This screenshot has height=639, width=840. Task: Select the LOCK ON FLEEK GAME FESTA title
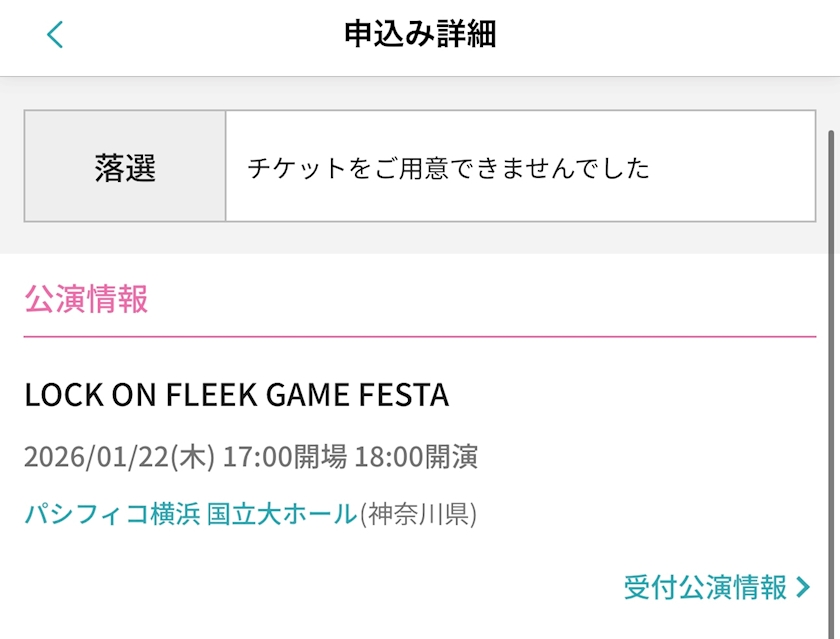click(237, 396)
